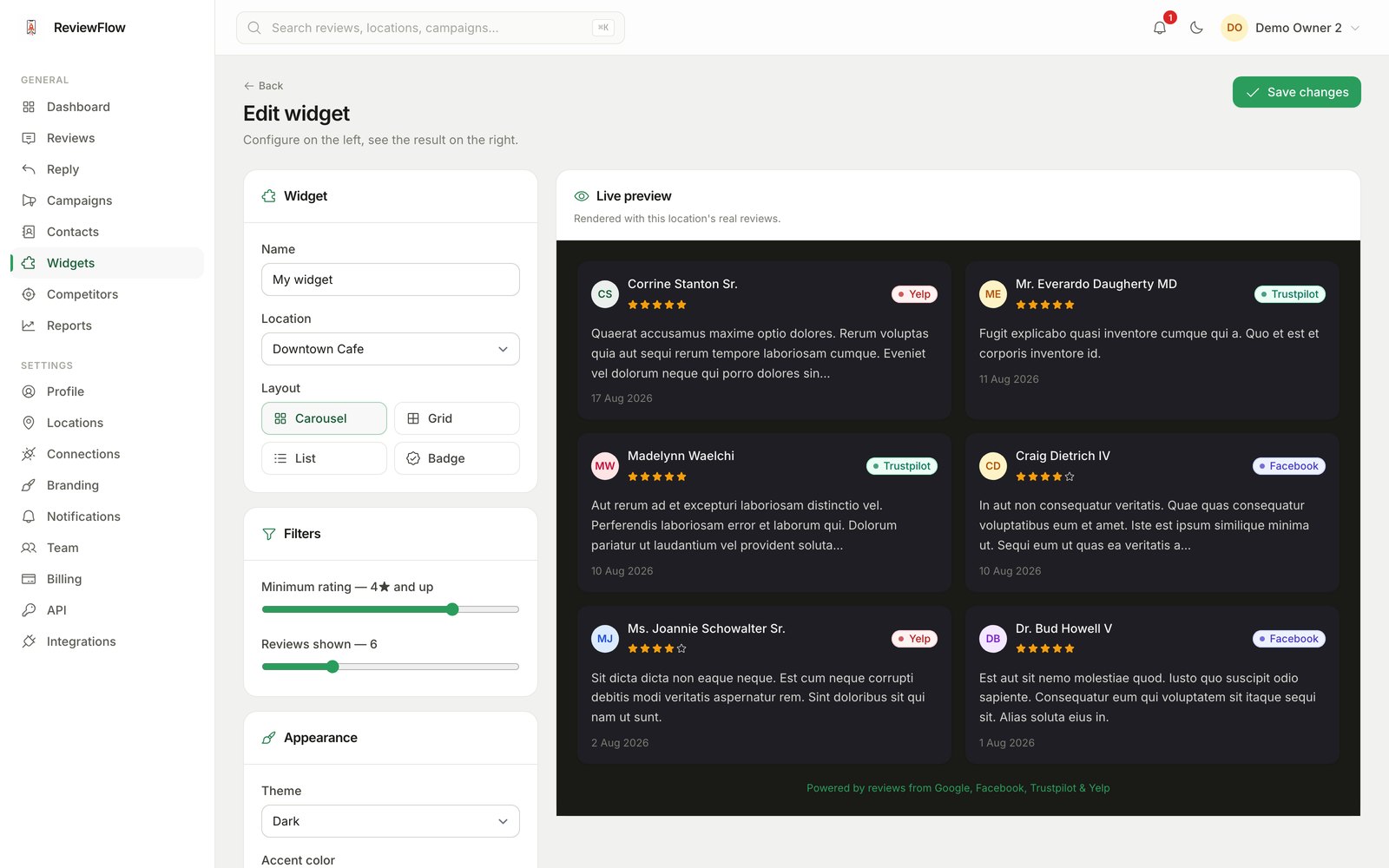Click the Appearance brush icon in panel header
The height and width of the screenshot is (868, 1389).
tap(269, 738)
